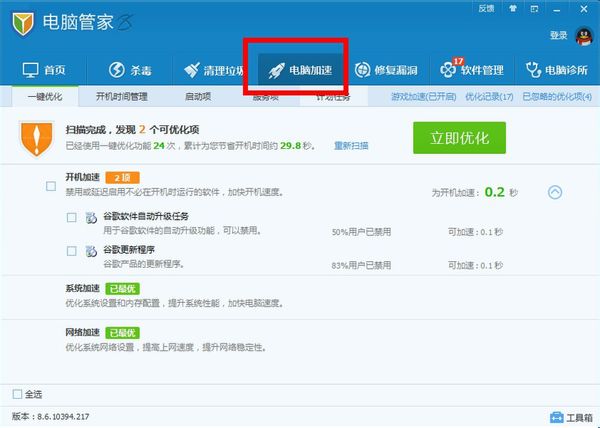600x428 pixels.
Task: Click 反馈 feedback in the title bar
Action: click(486, 8)
